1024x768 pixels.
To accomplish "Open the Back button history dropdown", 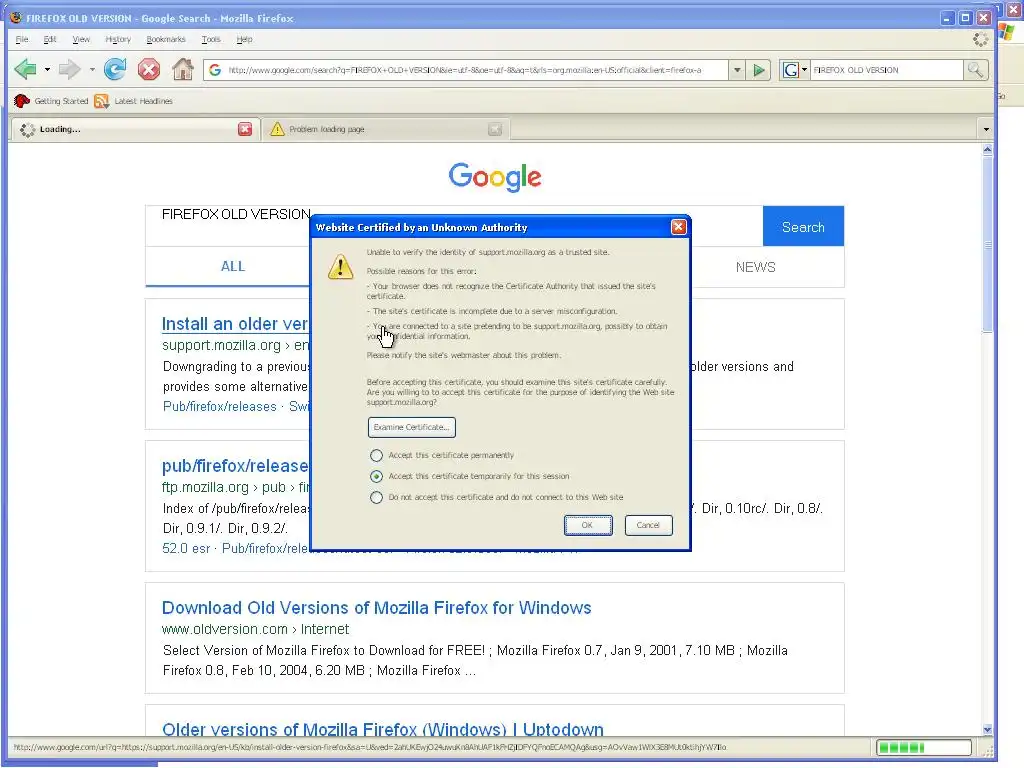I will click(x=47, y=69).
